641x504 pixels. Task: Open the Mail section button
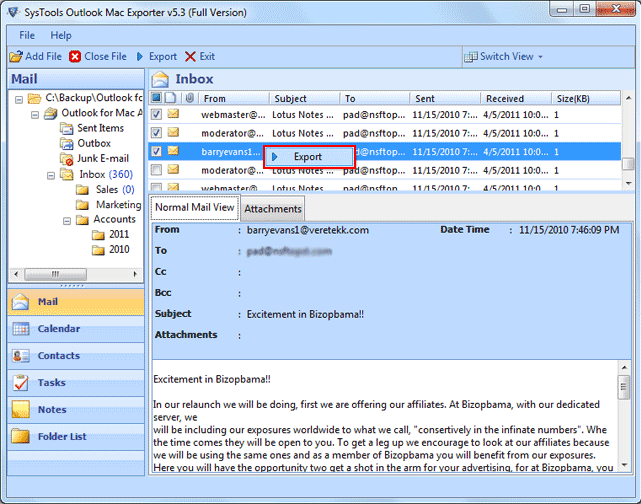[76, 302]
